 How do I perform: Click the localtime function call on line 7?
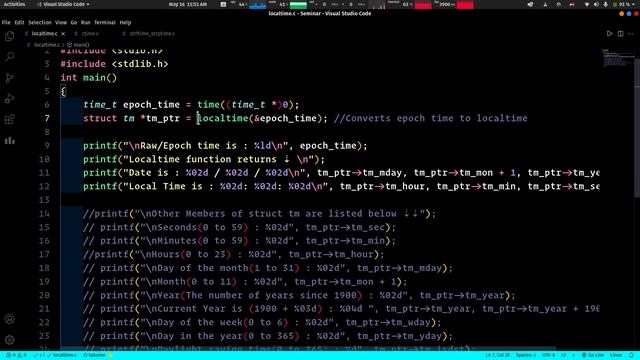click(222, 118)
